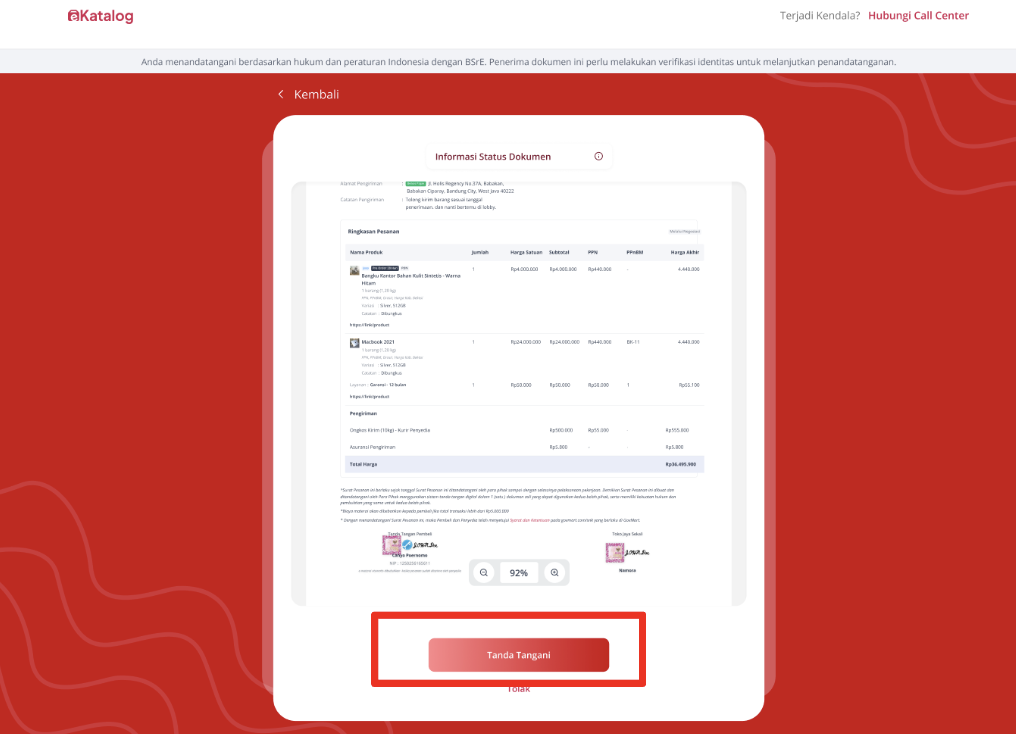Viewport: 1016px width, 734px height.
Task: Expand the Informasi Status Dokumen bar
Action: point(518,156)
